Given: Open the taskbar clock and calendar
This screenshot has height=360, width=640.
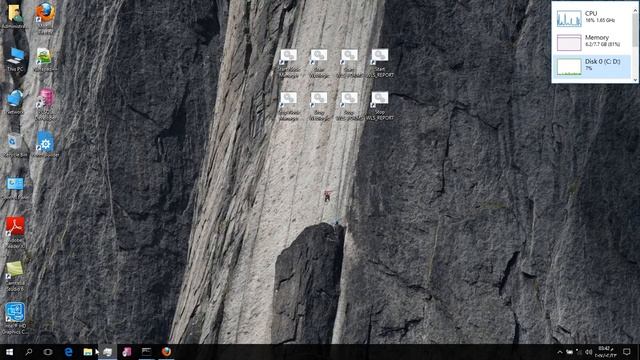Looking at the screenshot, I should pyautogui.click(x=606, y=352).
